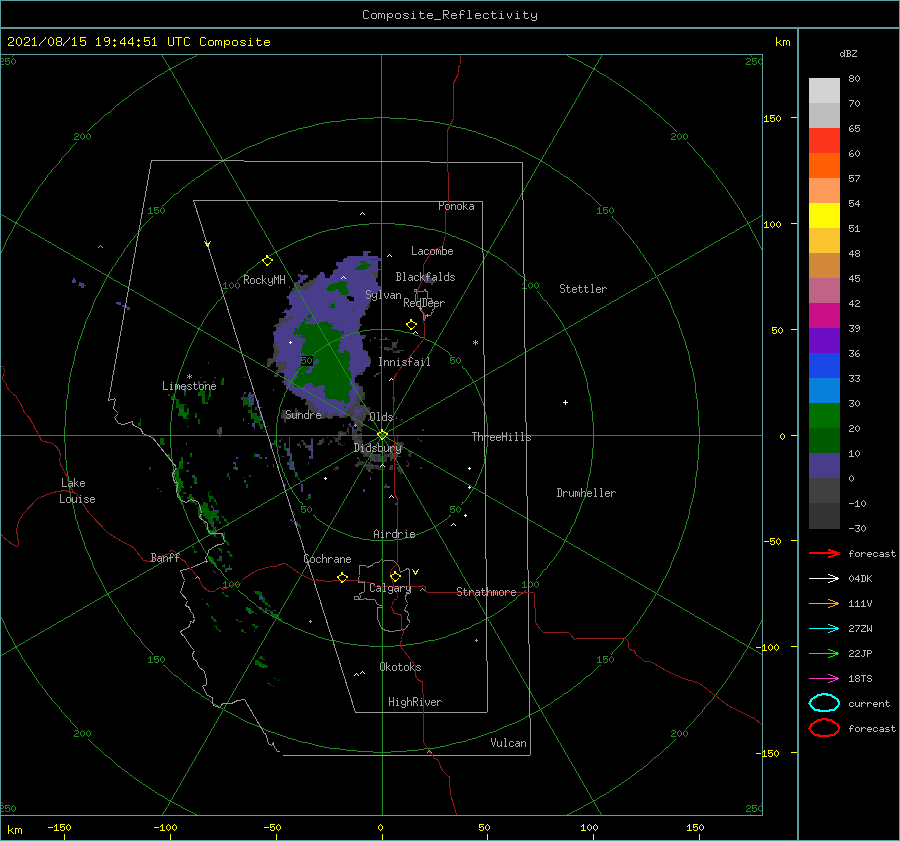This screenshot has height=841, width=900.
Task: Click the Blackfalds city label
Action: 425,277
